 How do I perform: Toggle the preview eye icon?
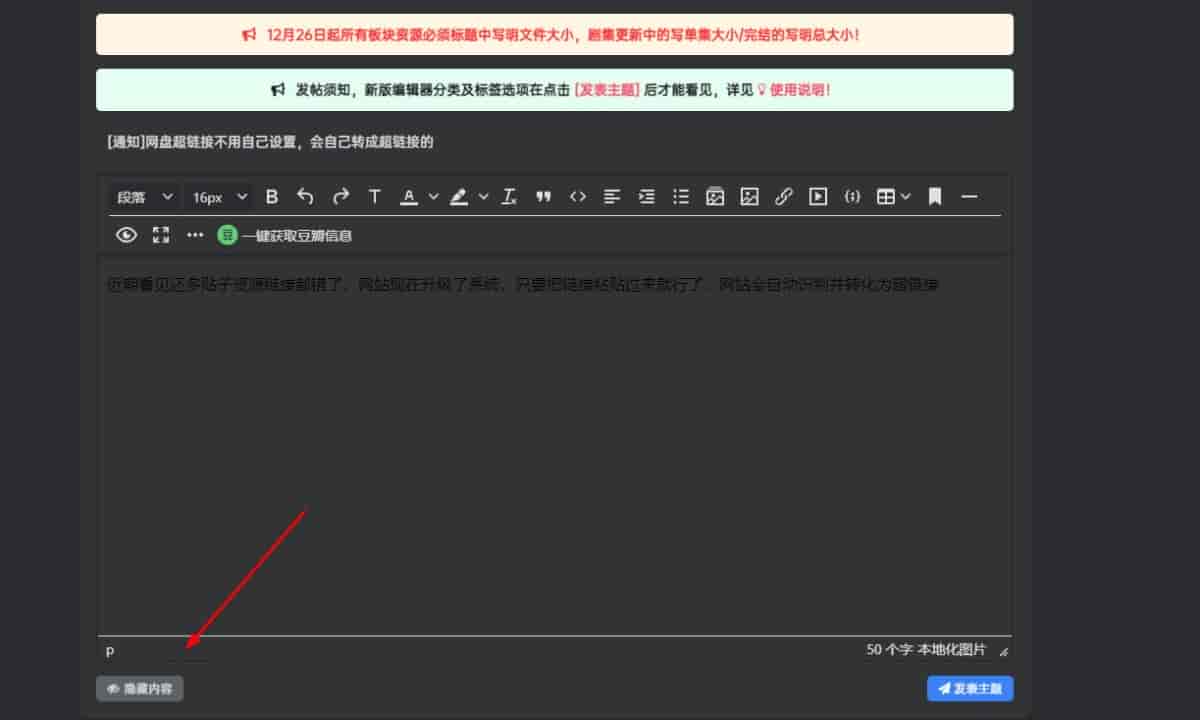click(x=126, y=235)
